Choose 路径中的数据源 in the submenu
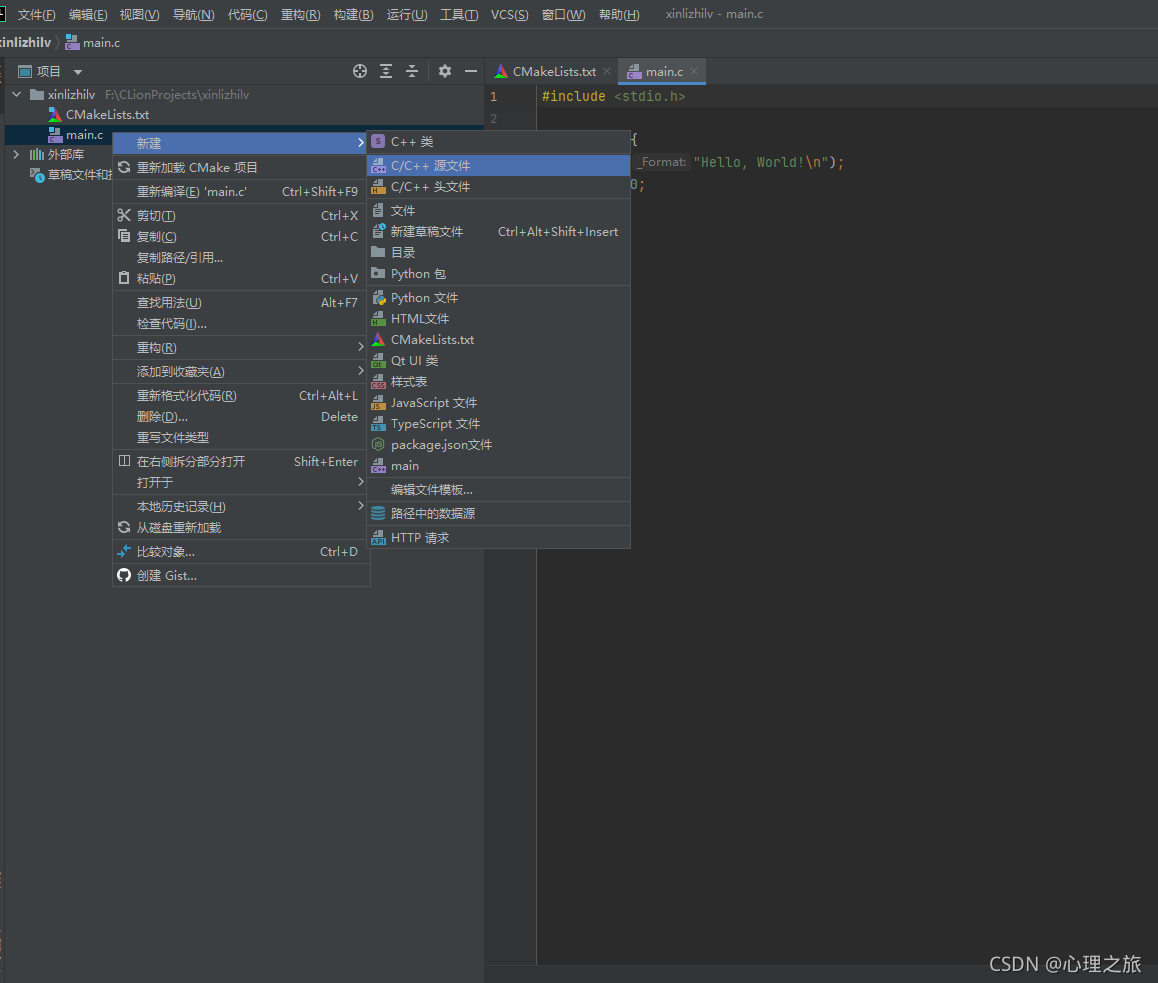The width and height of the screenshot is (1158, 983). [x=499, y=513]
